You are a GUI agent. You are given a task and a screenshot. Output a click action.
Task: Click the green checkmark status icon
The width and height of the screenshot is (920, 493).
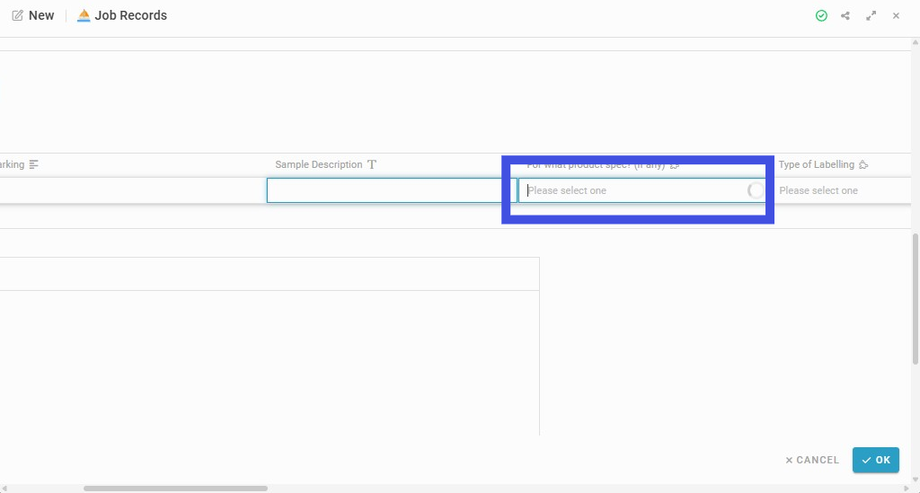[821, 16]
